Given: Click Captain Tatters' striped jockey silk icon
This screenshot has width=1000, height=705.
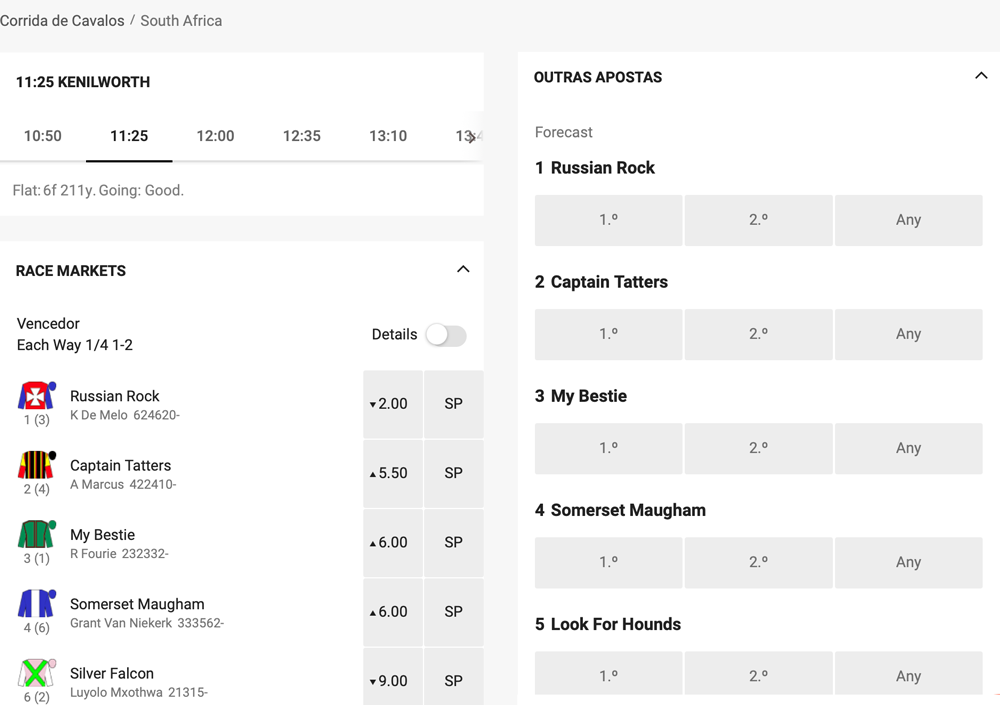Looking at the screenshot, I should click(36, 465).
